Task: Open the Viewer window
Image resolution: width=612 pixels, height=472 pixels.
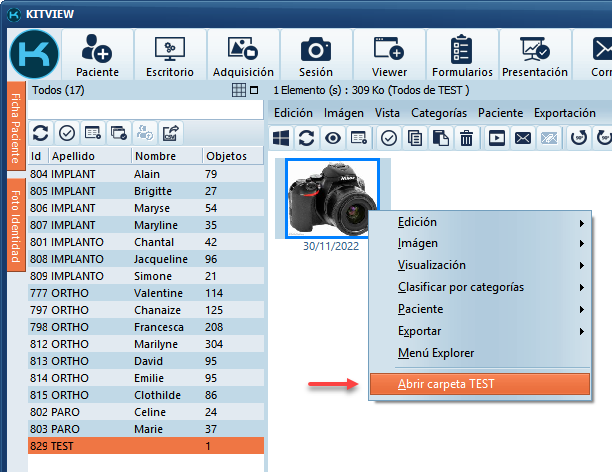Action: click(389, 54)
